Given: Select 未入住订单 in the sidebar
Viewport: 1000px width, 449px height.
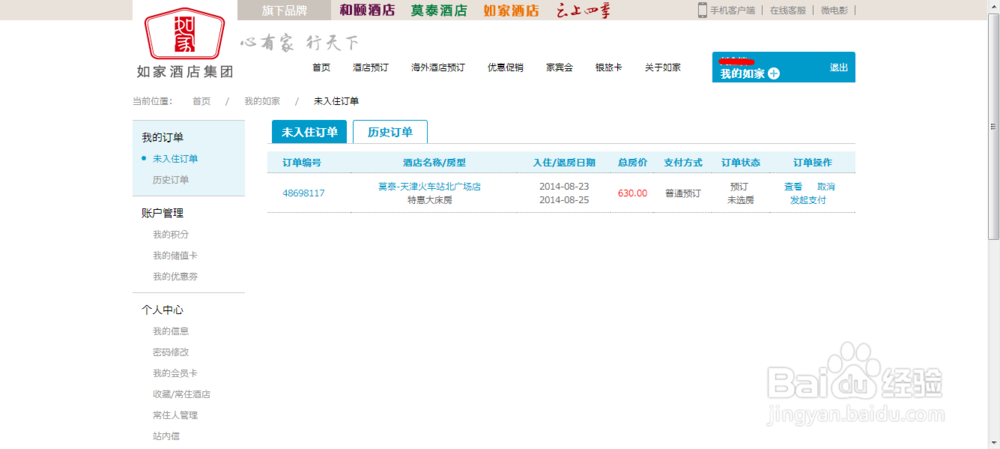Looking at the screenshot, I should [x=175, y=159].
